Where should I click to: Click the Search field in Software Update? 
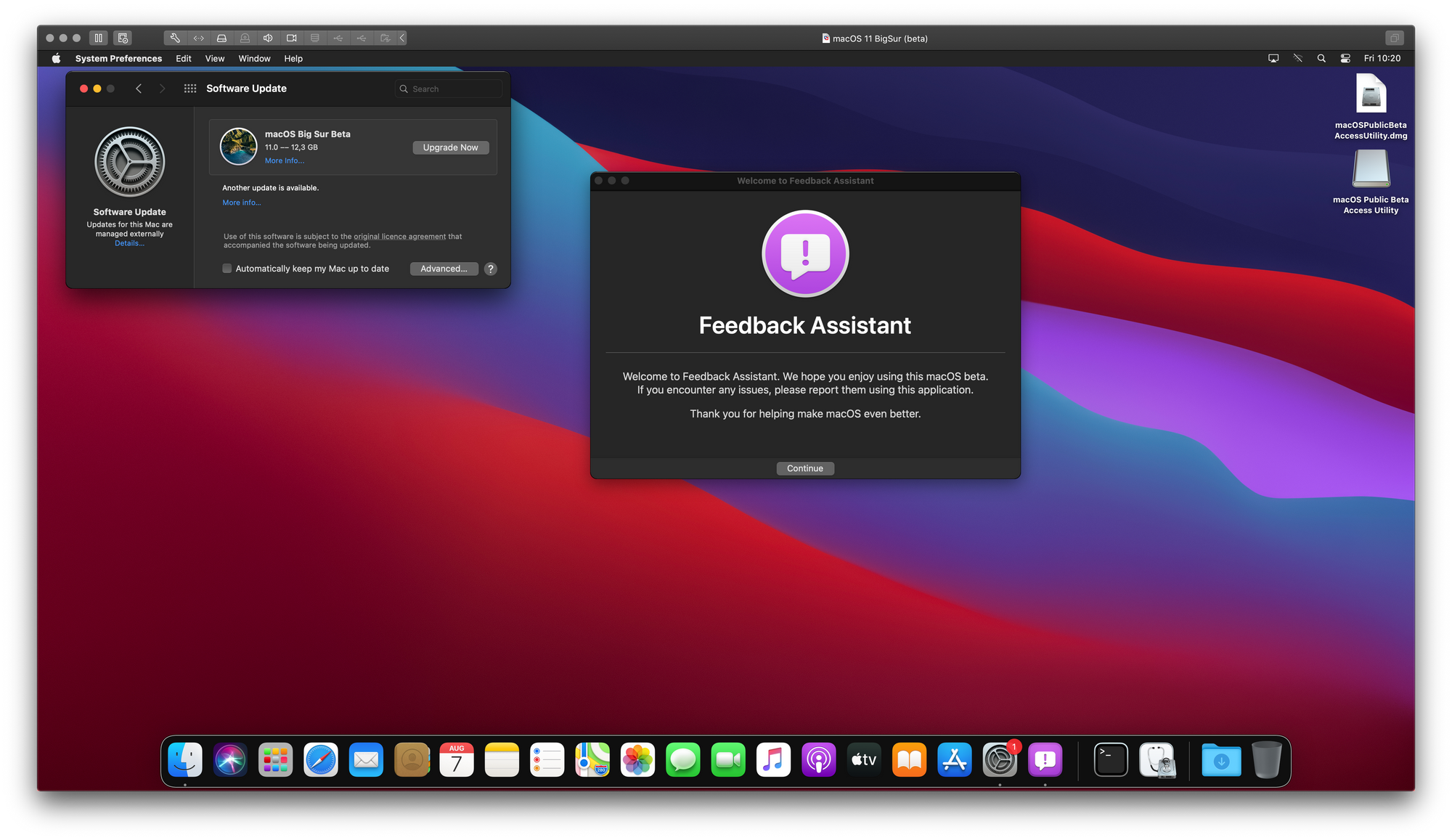pos(449,89)
